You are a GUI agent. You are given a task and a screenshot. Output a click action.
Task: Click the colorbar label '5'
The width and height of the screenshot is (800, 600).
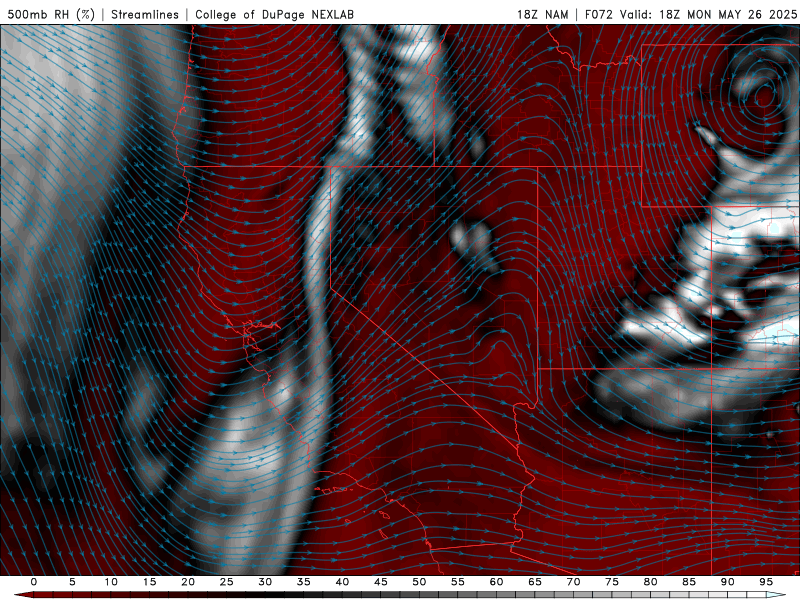[x=72, y=582]
